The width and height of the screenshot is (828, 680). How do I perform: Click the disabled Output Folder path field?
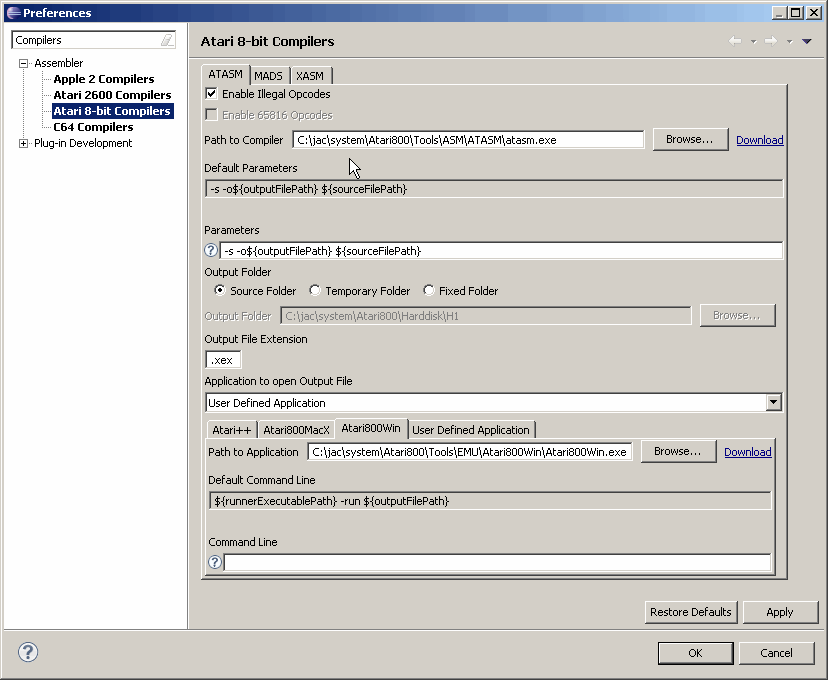click(486, 316)
